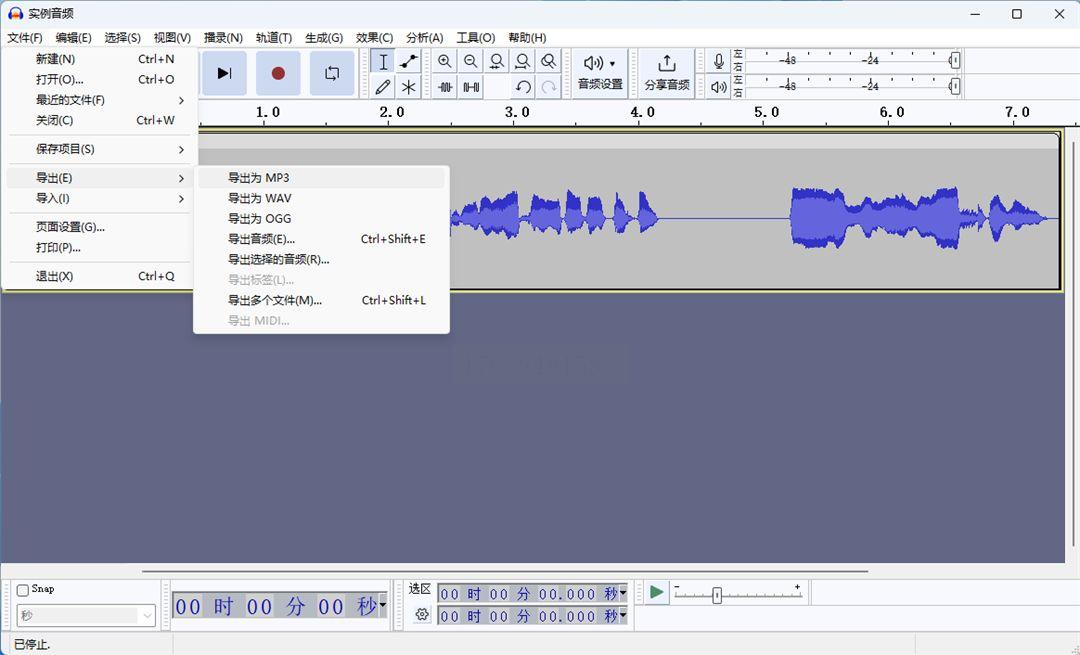Choose 导出为 MP3 from the submenu
Screen dimensions: 1080x655
(259, 178)
